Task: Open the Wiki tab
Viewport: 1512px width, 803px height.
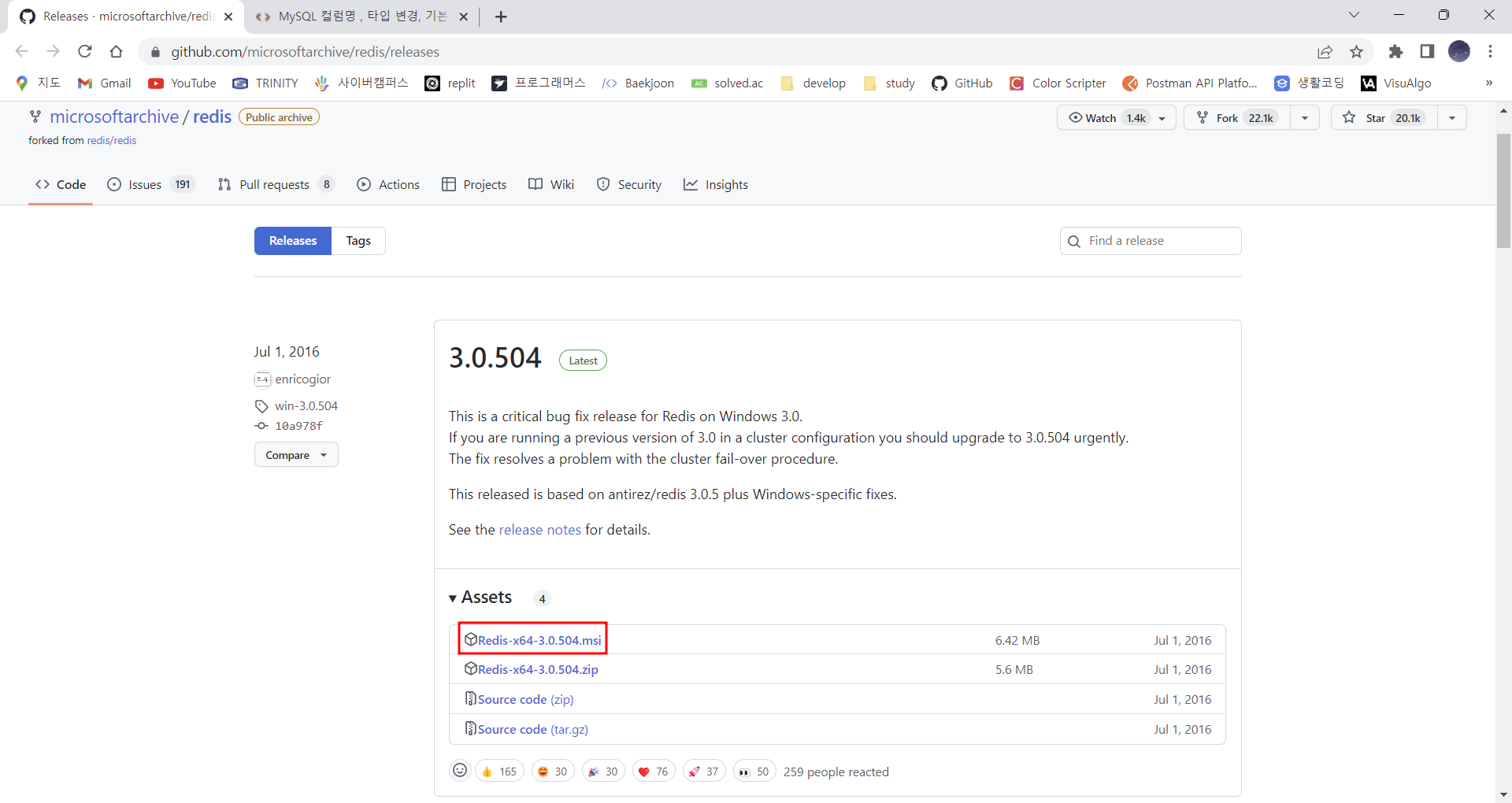Action: tap(551, 184)
